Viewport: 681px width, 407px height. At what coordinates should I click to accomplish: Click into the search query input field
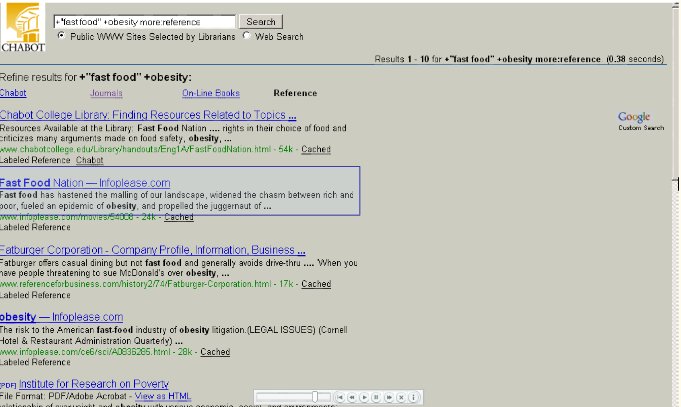pyautogui.click(x=145, y=22)
